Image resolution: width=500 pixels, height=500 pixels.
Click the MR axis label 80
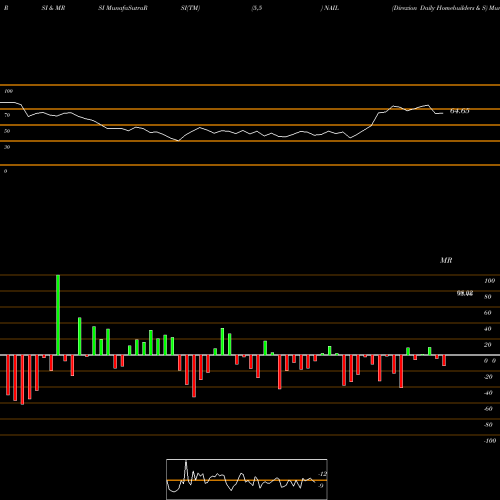(488, 297)
